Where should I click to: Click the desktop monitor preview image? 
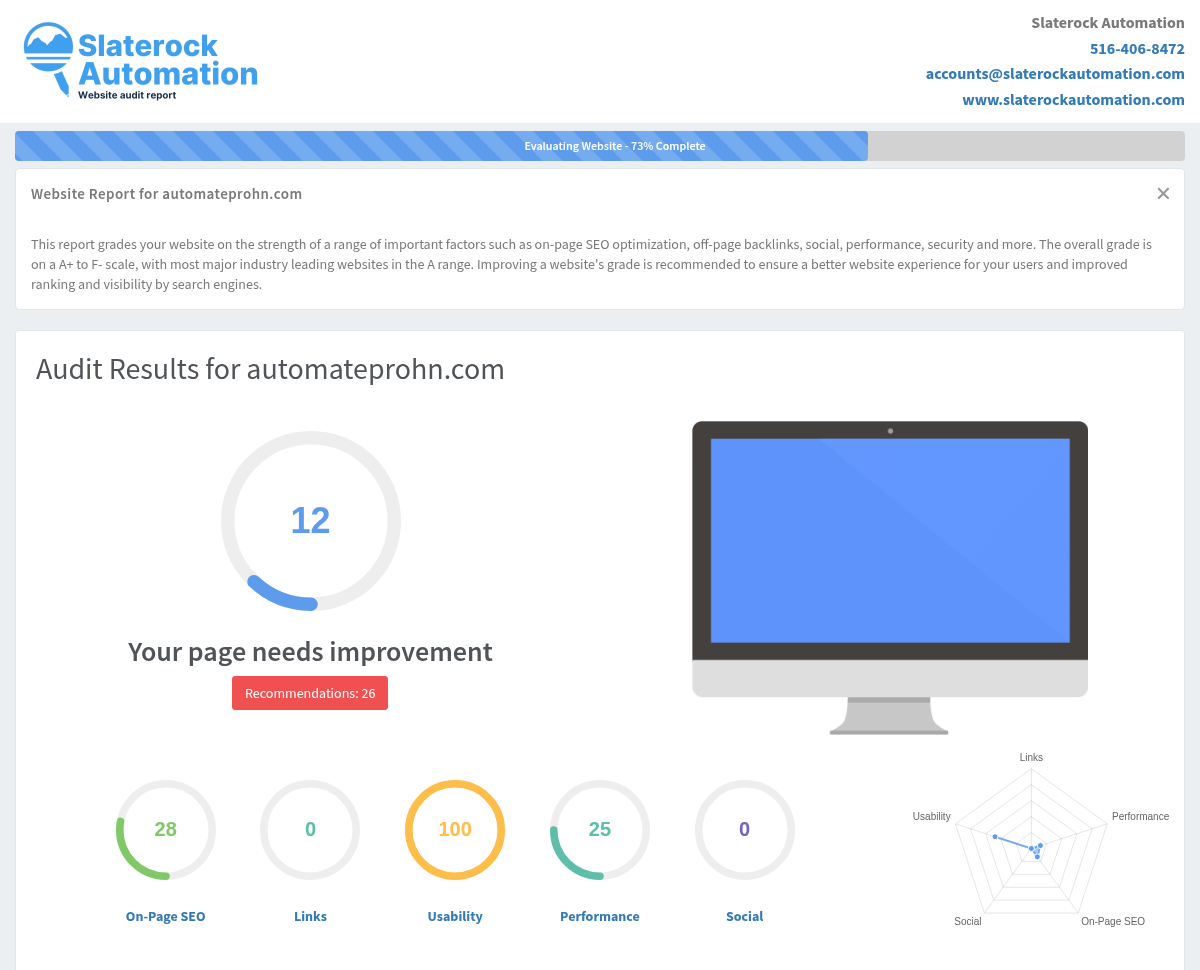pos(890,577)
